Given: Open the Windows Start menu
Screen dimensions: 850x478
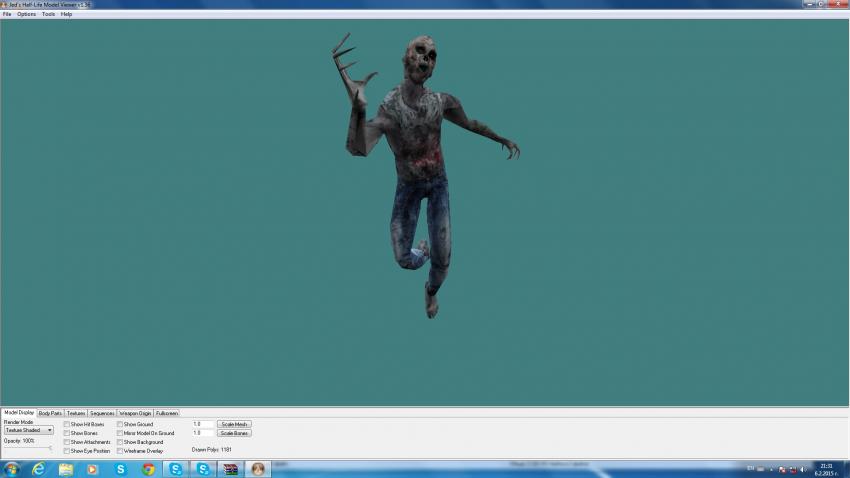Looking at the screenshot, I should [11, 469].
